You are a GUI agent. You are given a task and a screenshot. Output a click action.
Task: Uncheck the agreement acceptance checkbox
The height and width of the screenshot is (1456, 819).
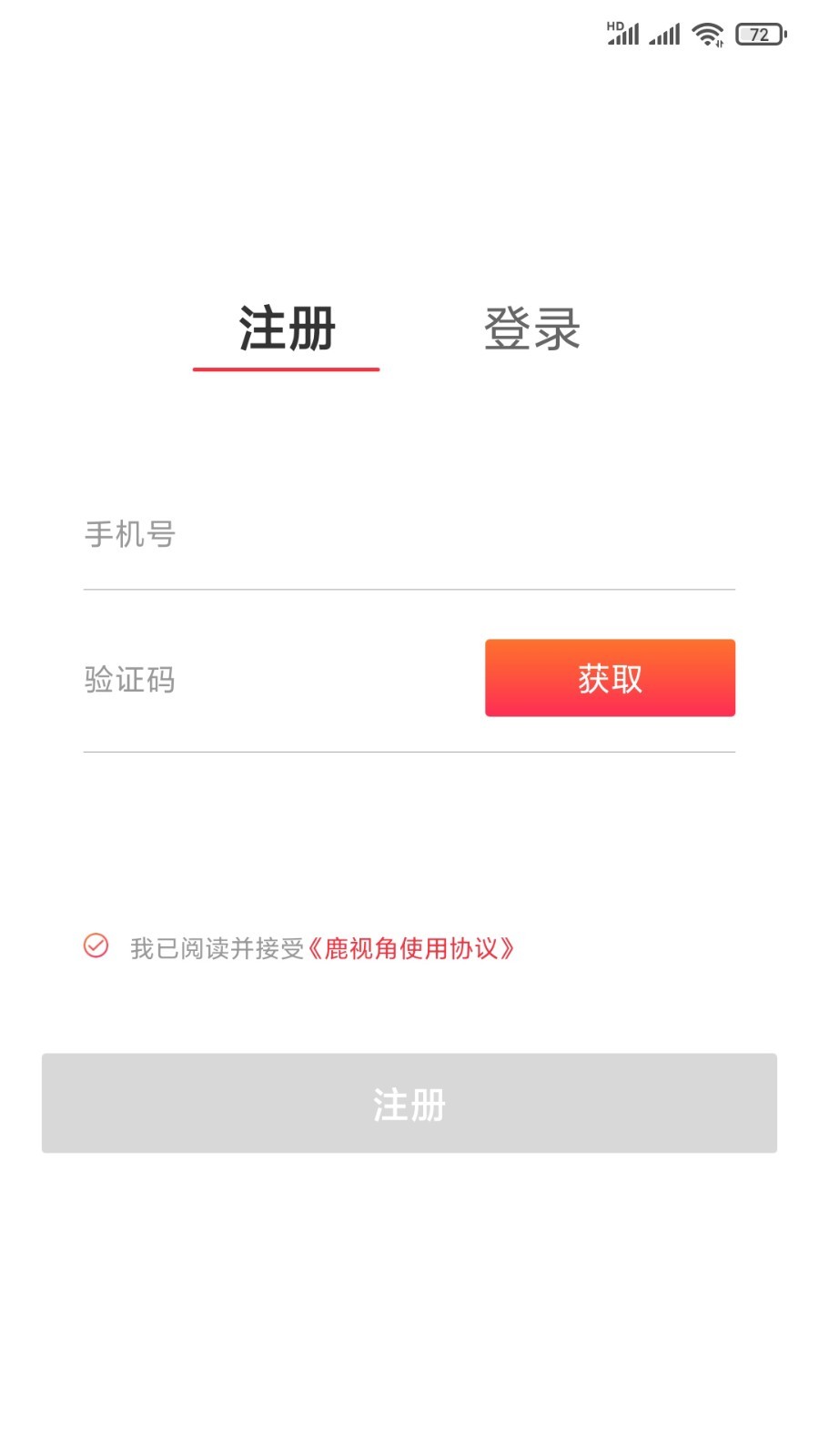(x=96, y=946)
